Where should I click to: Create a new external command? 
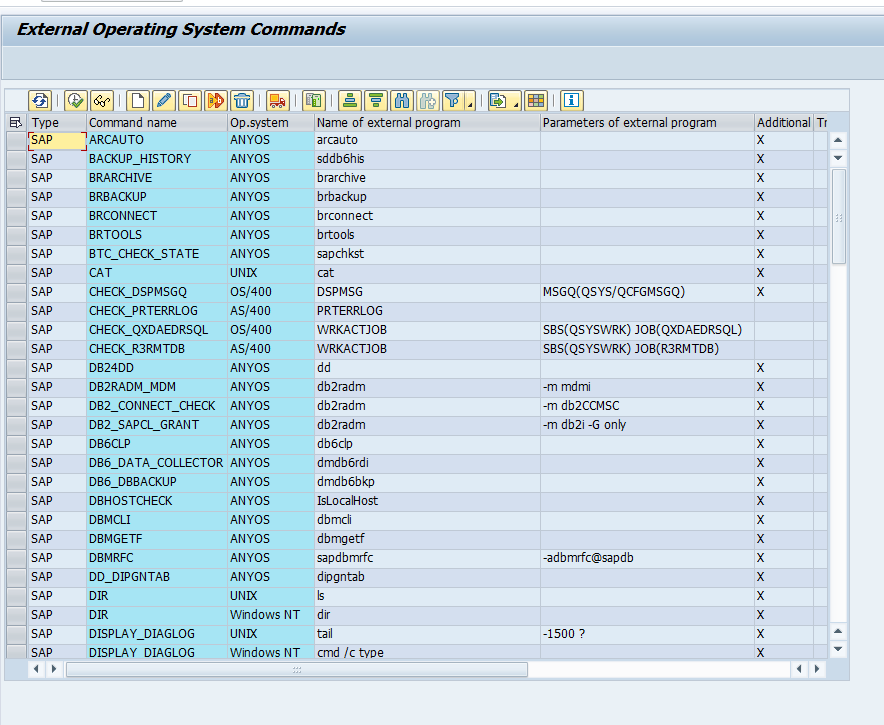tap(136, 100)
